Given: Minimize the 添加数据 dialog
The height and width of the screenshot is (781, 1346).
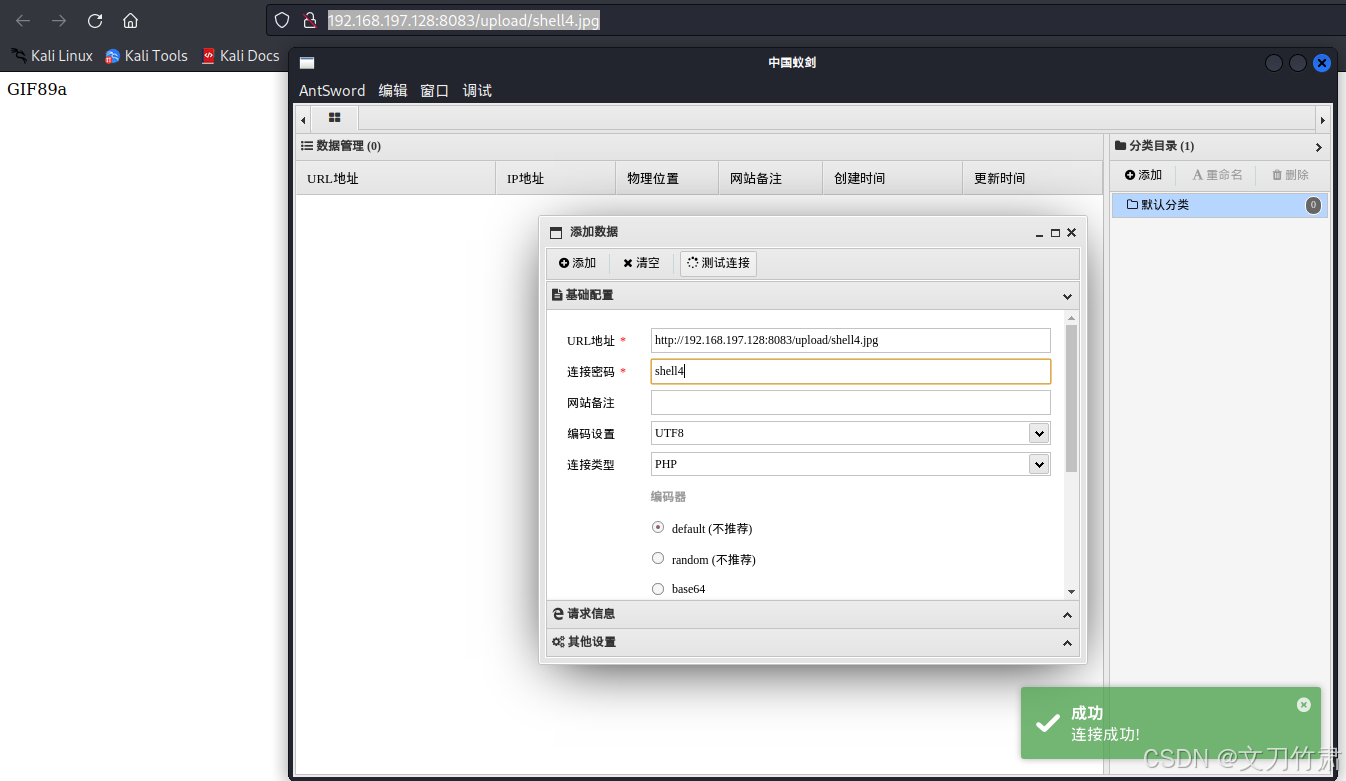Looking at the screenshot, I should click(x=1040, y=233).
